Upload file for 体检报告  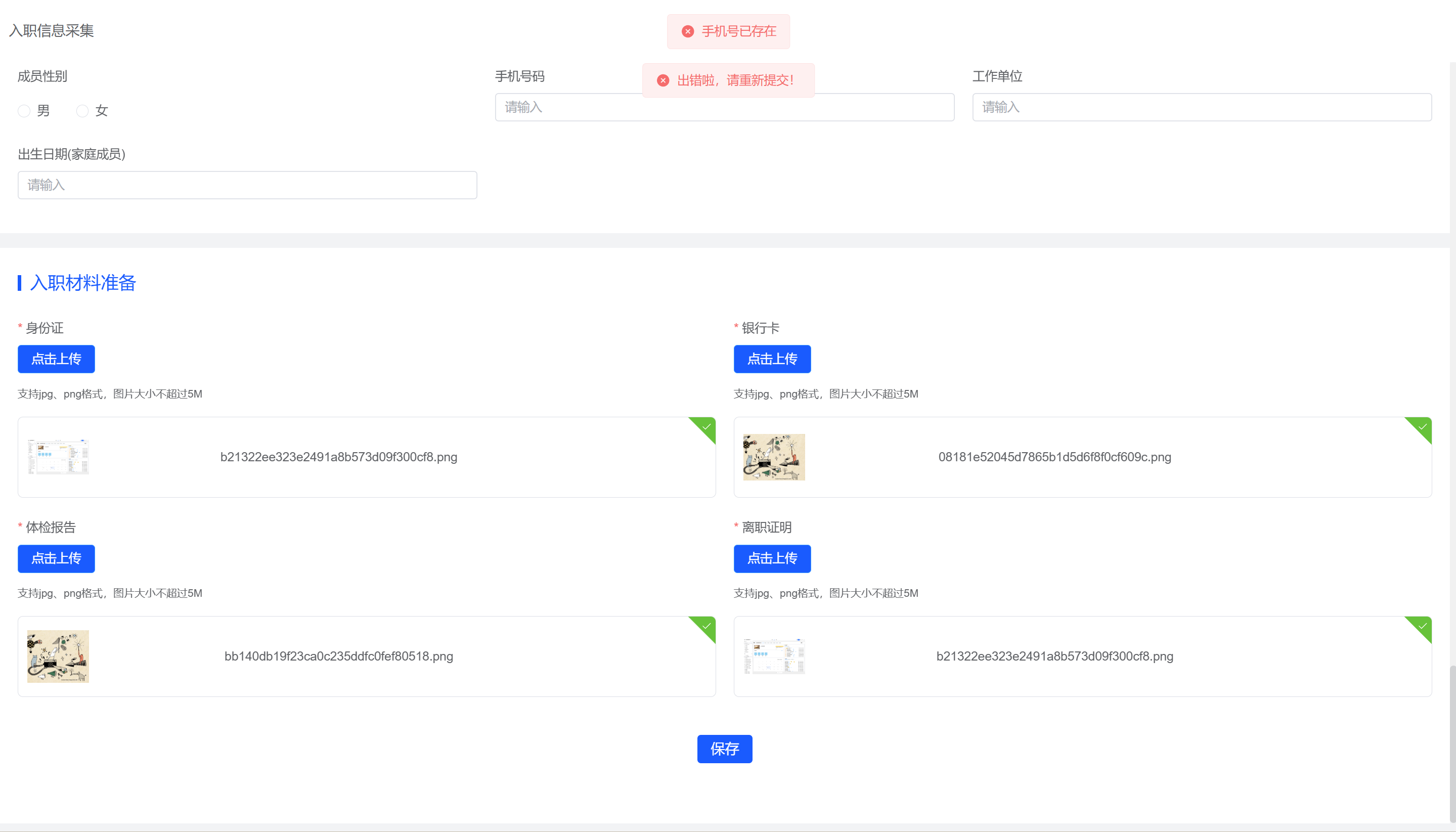point(56,558)
